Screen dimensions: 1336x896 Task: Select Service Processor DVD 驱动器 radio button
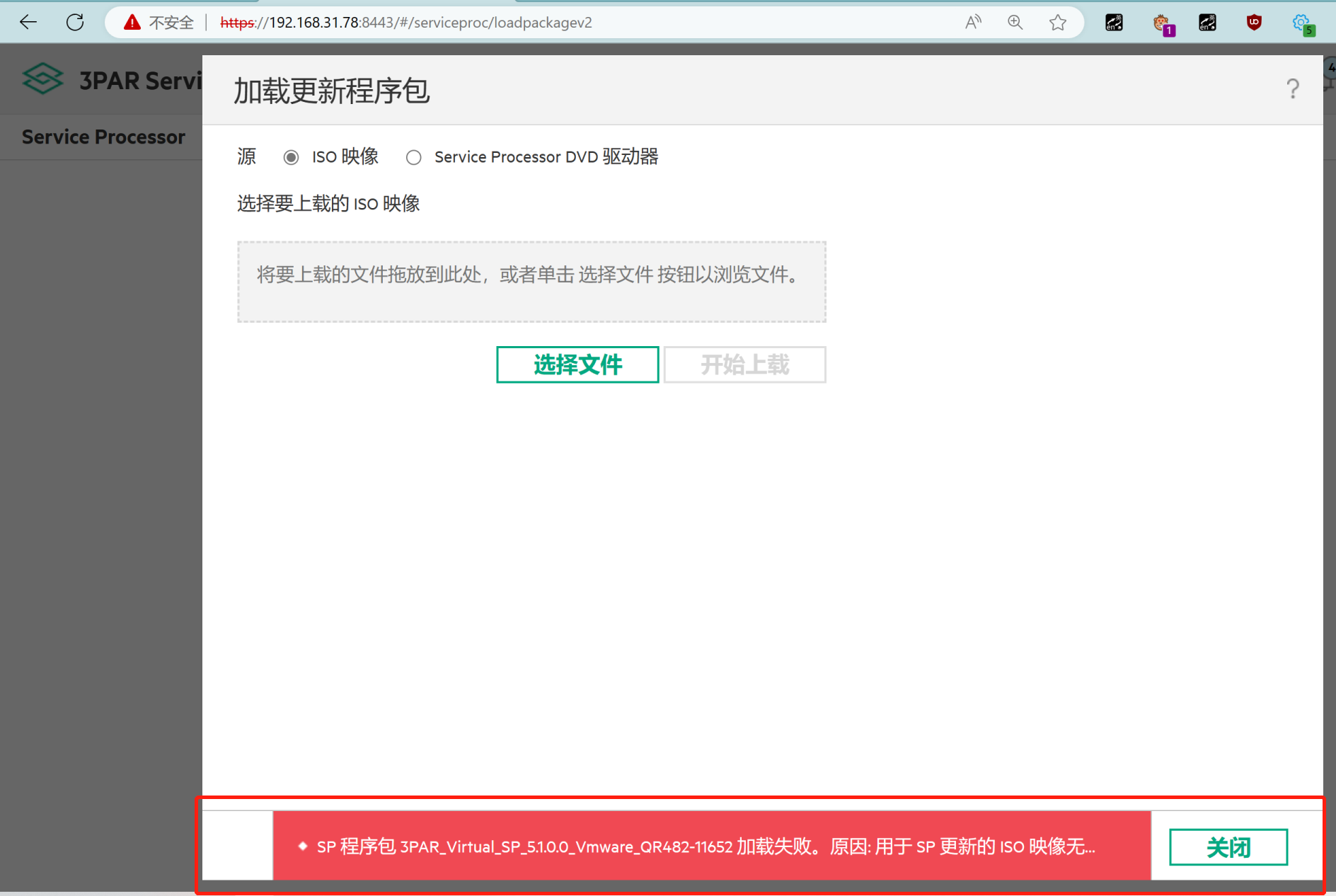[x=414, y=157]
